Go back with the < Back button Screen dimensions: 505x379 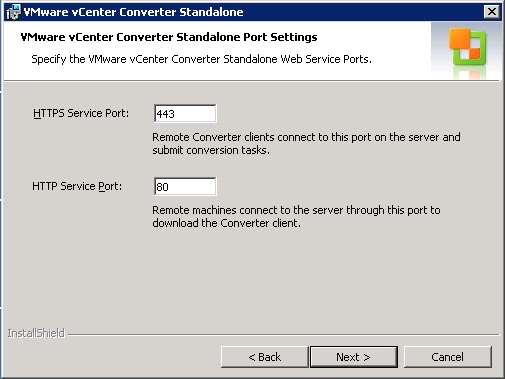tap(264, 357)
